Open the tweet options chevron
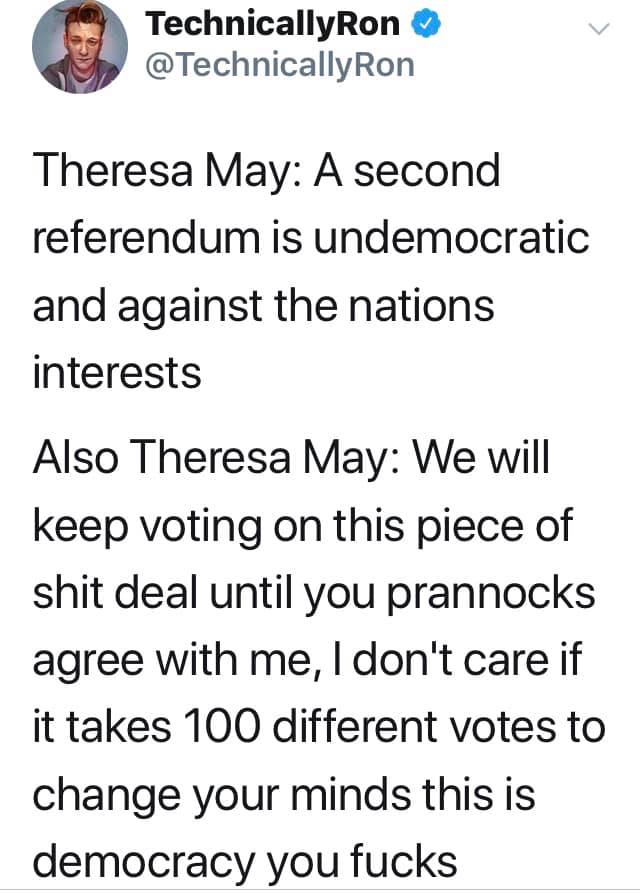Image resolution: width=640 pixels, height=893 pixels. [597, 31]
